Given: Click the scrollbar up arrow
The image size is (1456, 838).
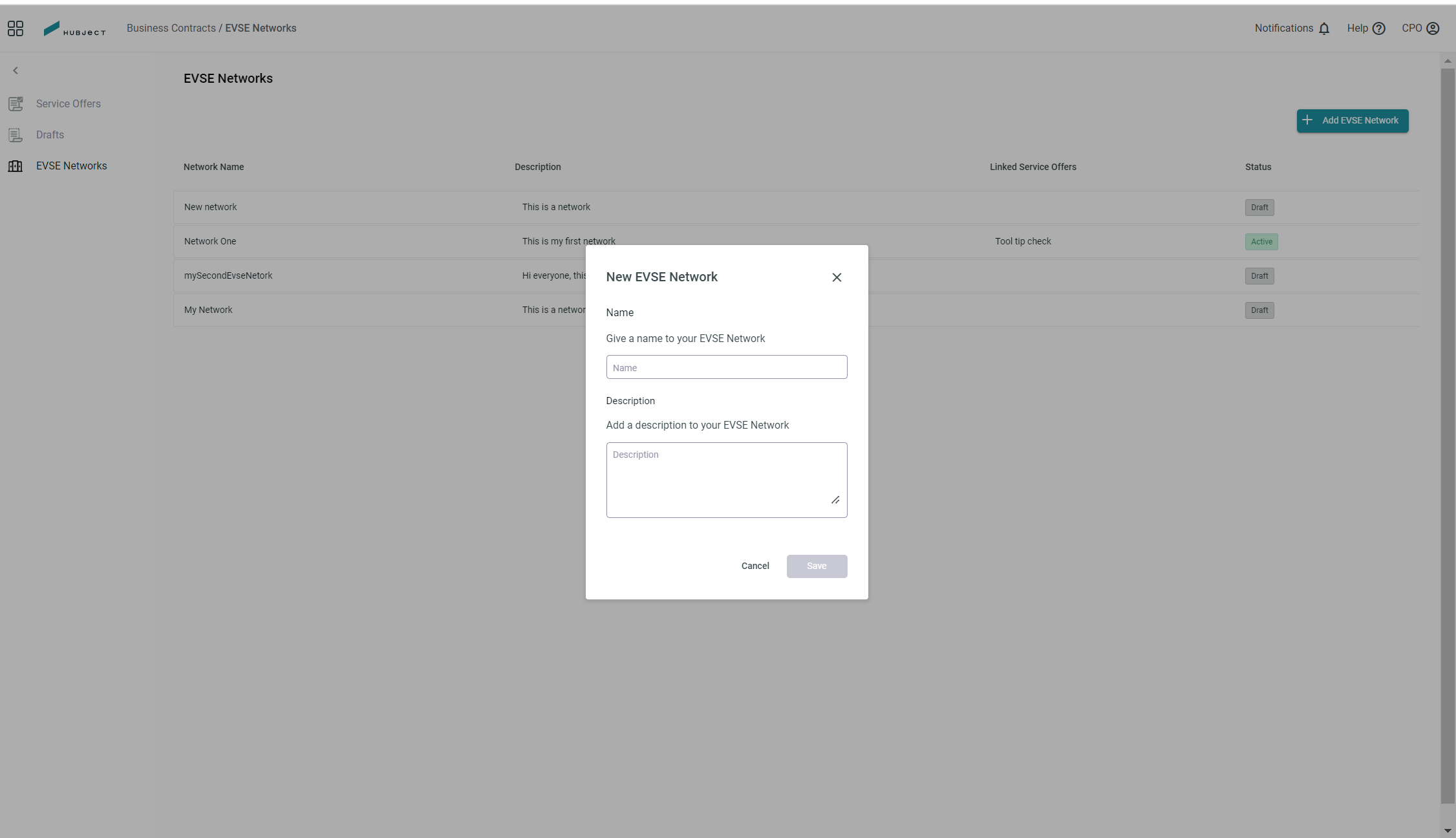Looking at the screenshot, I should (1448, 61).
